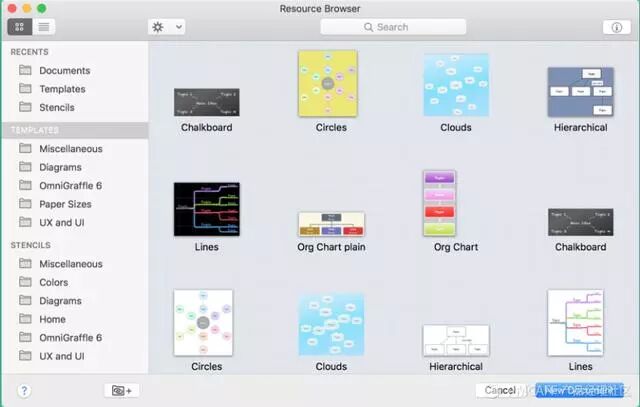Choose the white Hierarchical template
The height and width of the screenshot is (407, 640).
[x=456, y=340]
